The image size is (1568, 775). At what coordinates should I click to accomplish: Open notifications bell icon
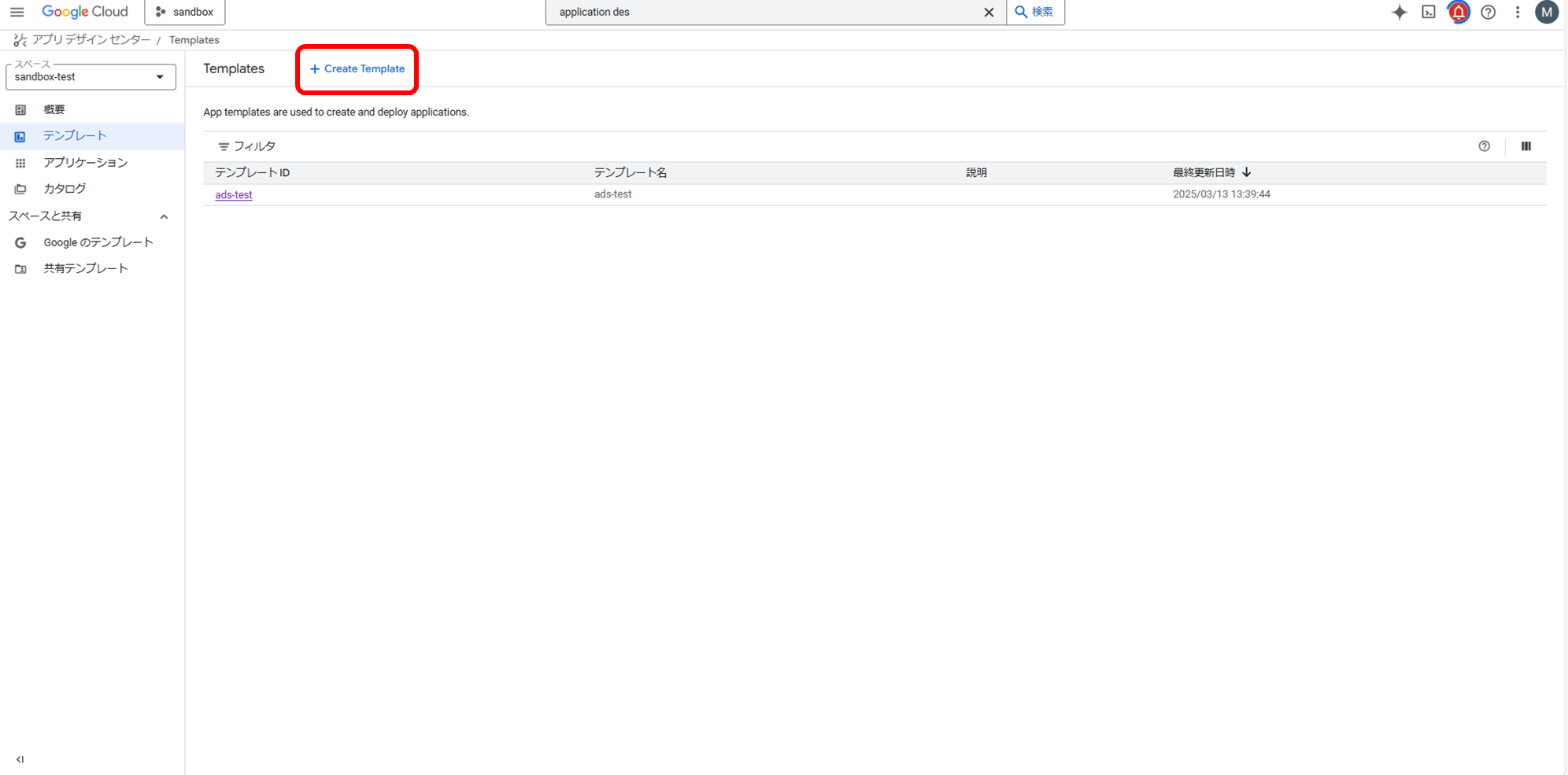point(1459,12)
